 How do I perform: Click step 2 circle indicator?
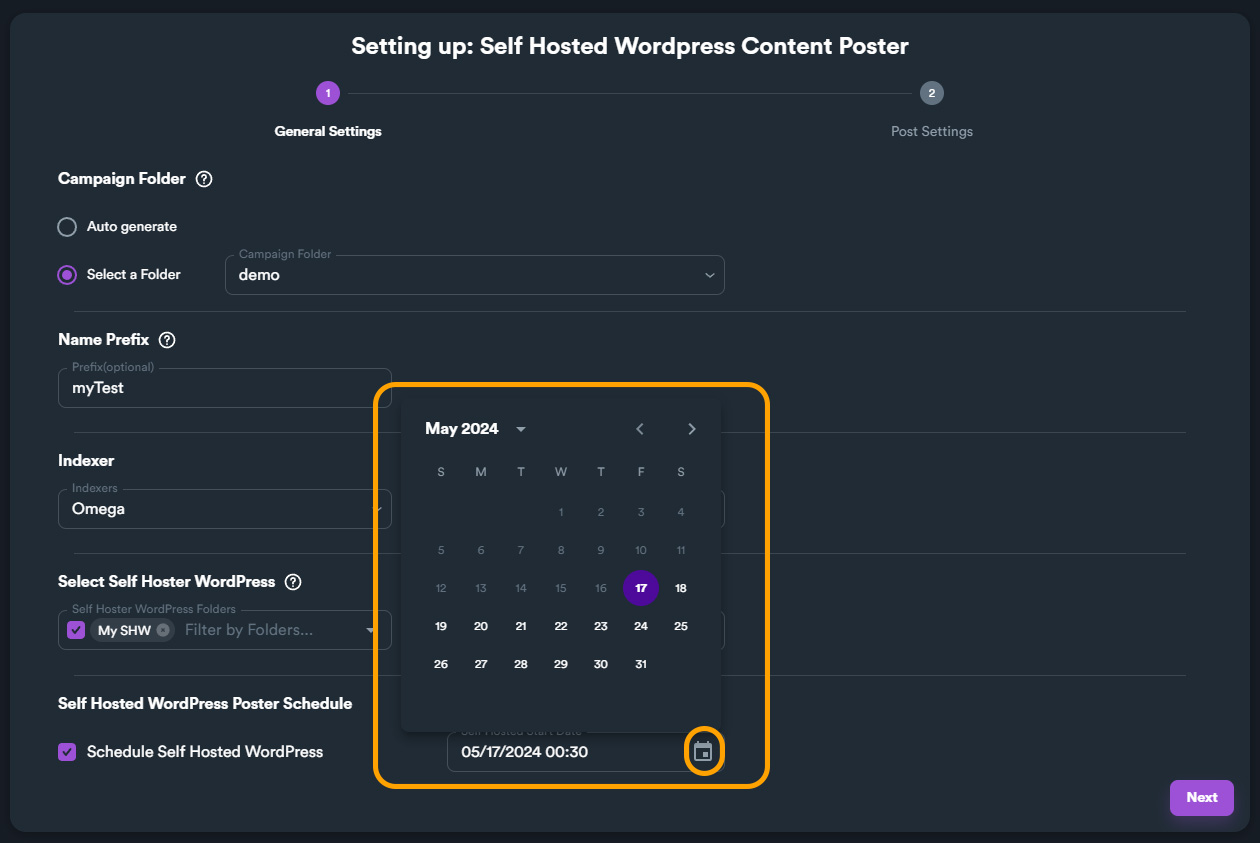pos(931,93)
